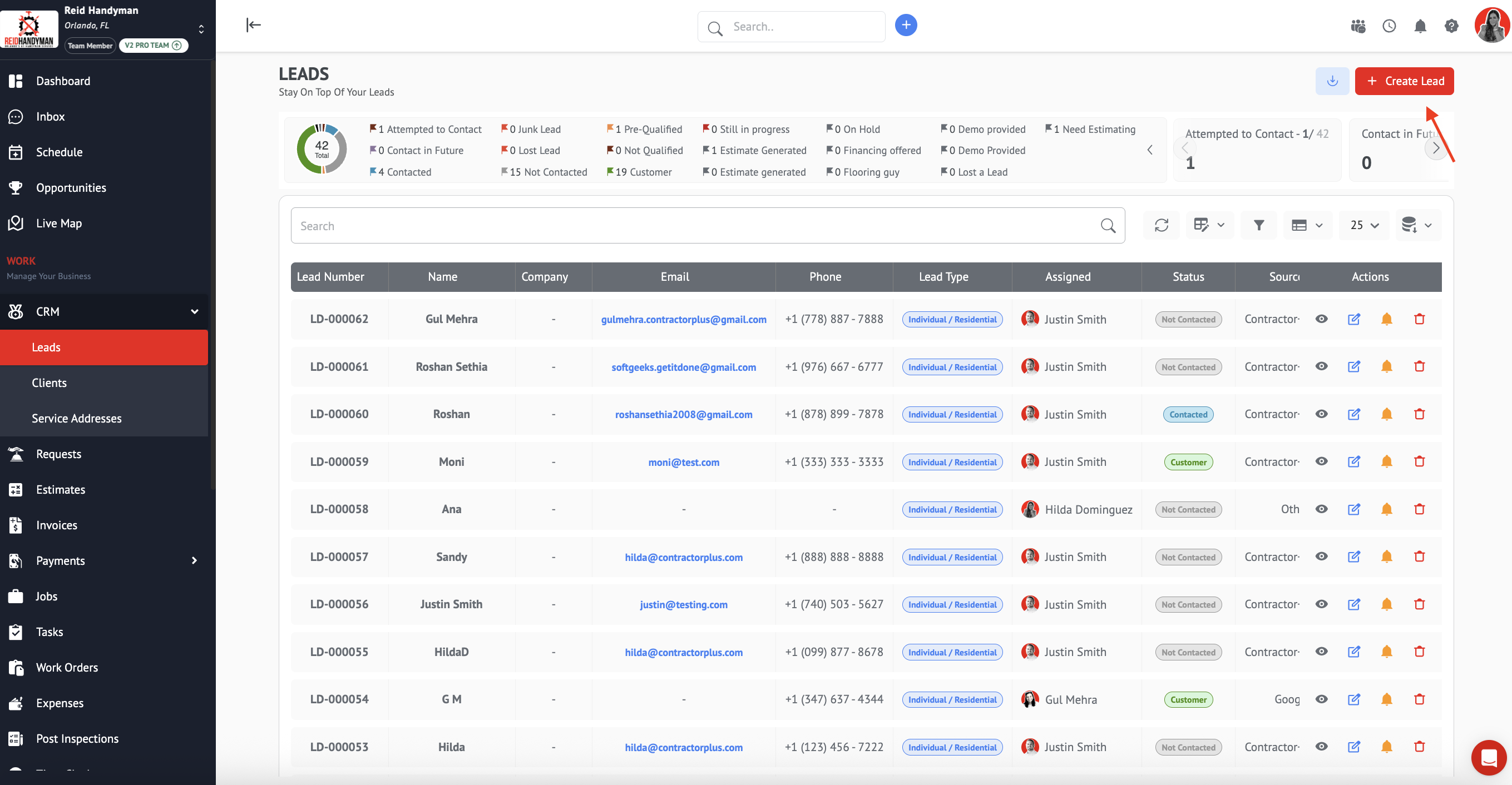Screen dimensions: 1512x785
Task: Open the filter funnel icon
Action: click(1258, 225)
